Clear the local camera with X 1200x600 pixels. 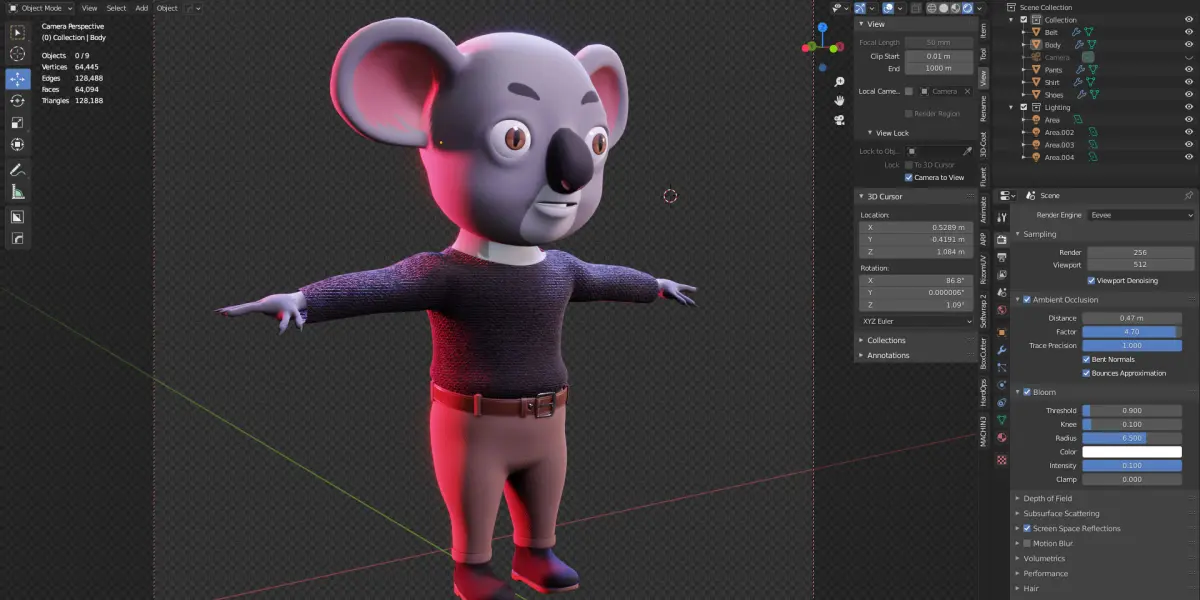[x=967, y=91]
